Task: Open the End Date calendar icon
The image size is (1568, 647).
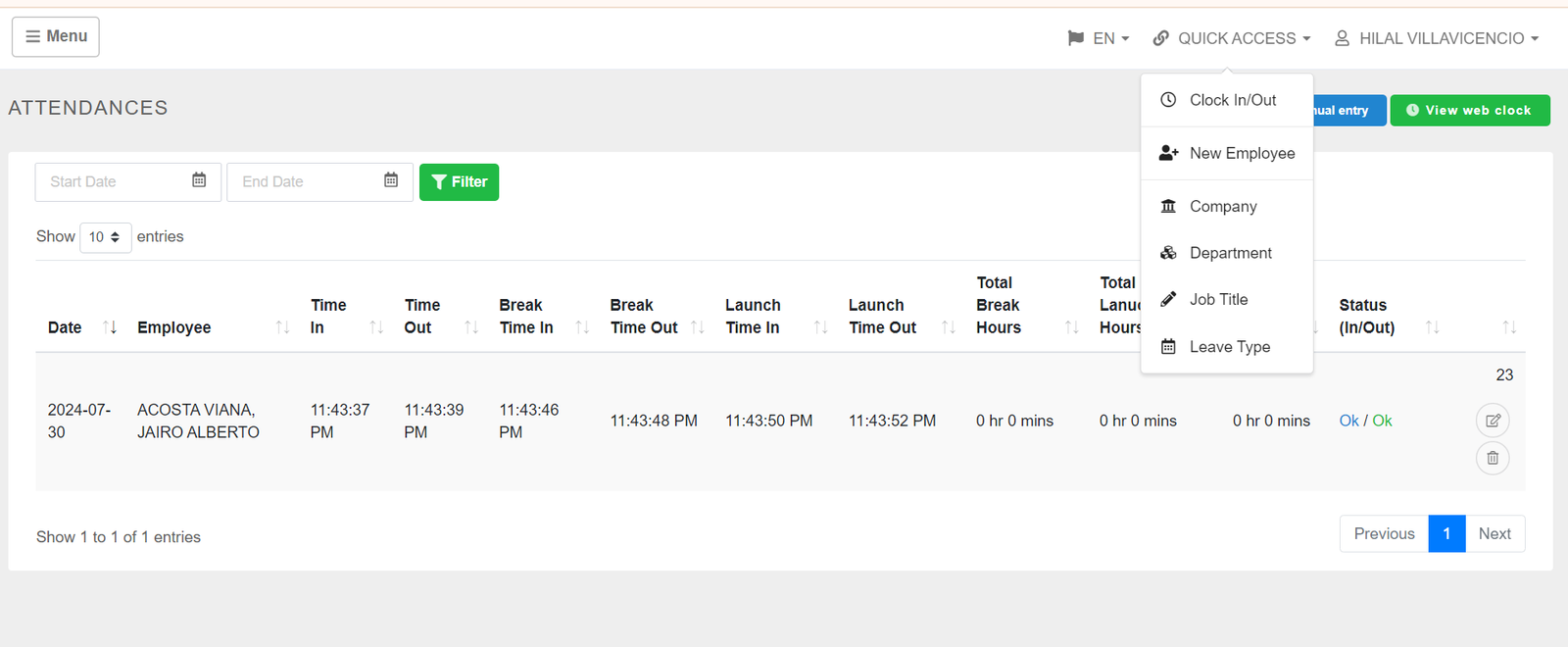Action: [391, 180]
